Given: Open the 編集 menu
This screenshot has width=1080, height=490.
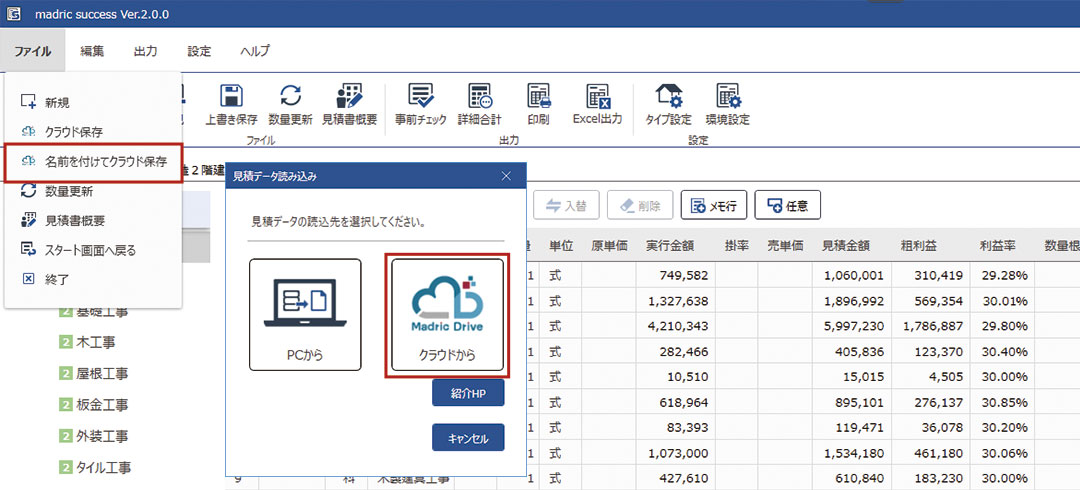Looking at the screenshot, I should [92, 51].
